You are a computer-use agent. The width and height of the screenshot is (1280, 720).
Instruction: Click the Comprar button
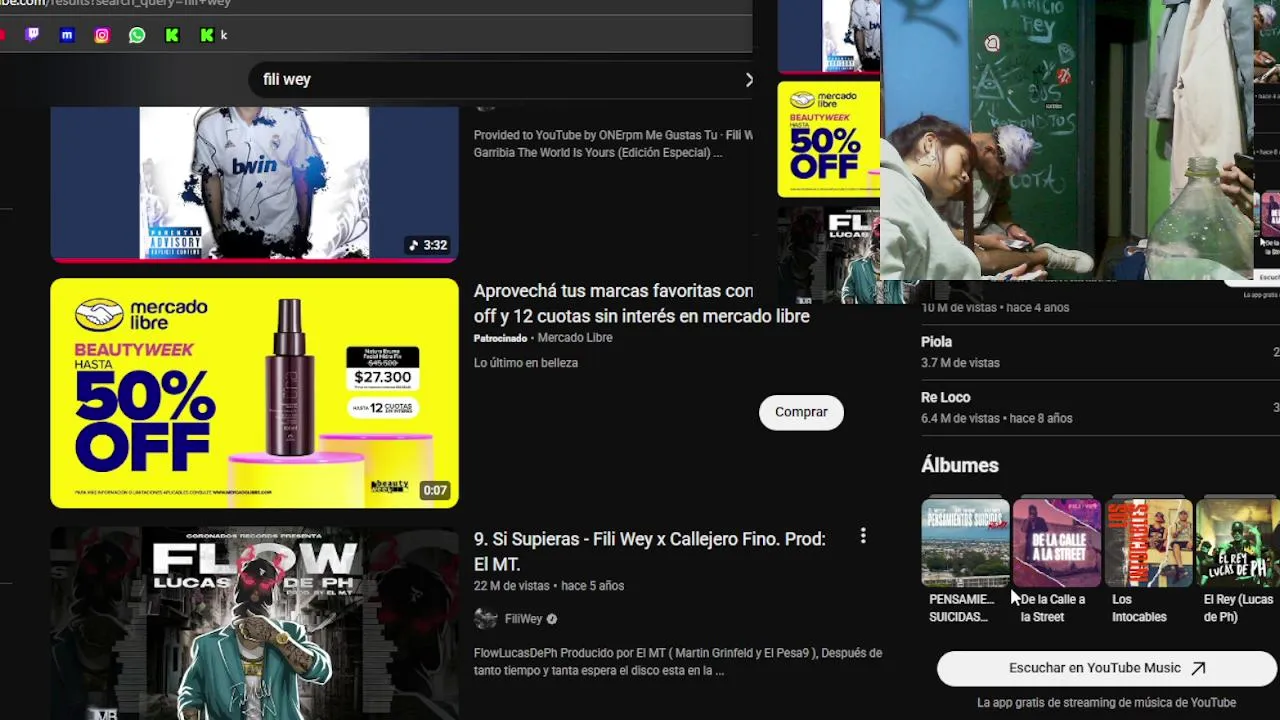pyautogui.click(x=801, y=412)
